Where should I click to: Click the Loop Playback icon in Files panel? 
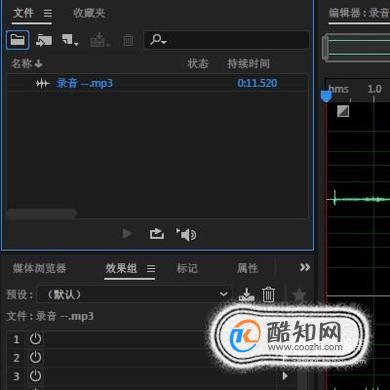tap(156, 234)
